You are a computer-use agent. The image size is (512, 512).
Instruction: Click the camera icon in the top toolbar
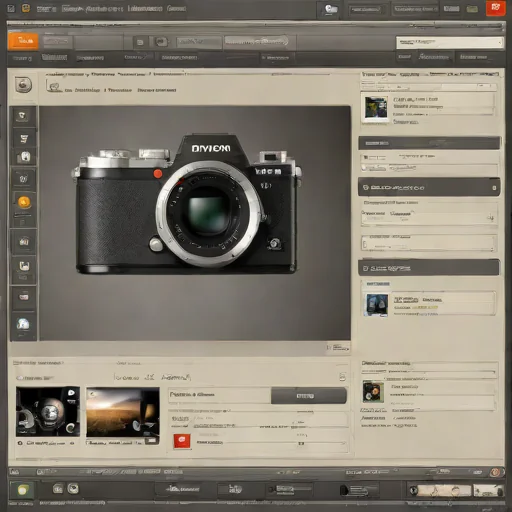tap(161, 42)
